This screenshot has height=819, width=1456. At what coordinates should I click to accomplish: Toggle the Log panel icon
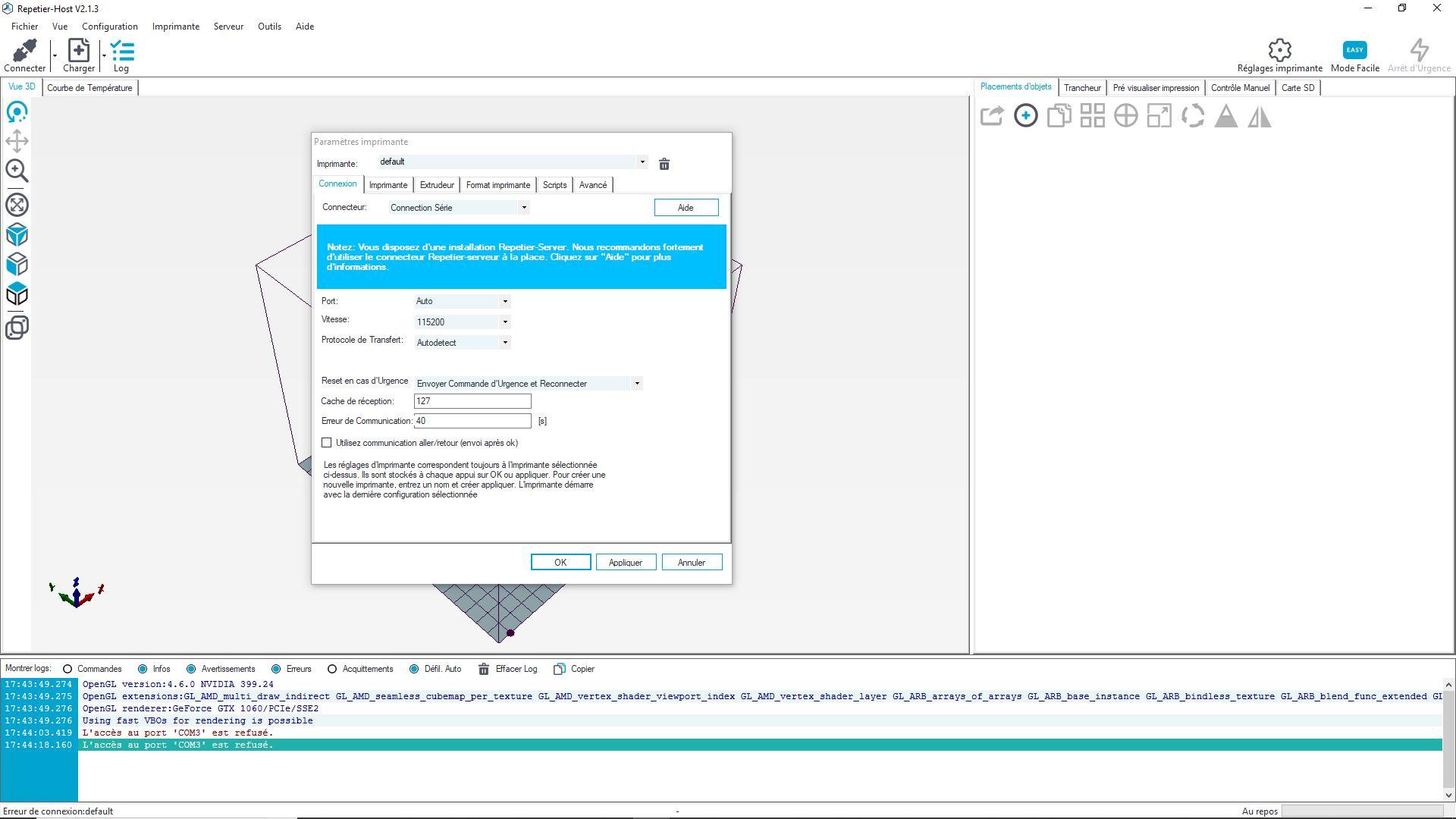(x=121, y=52)
